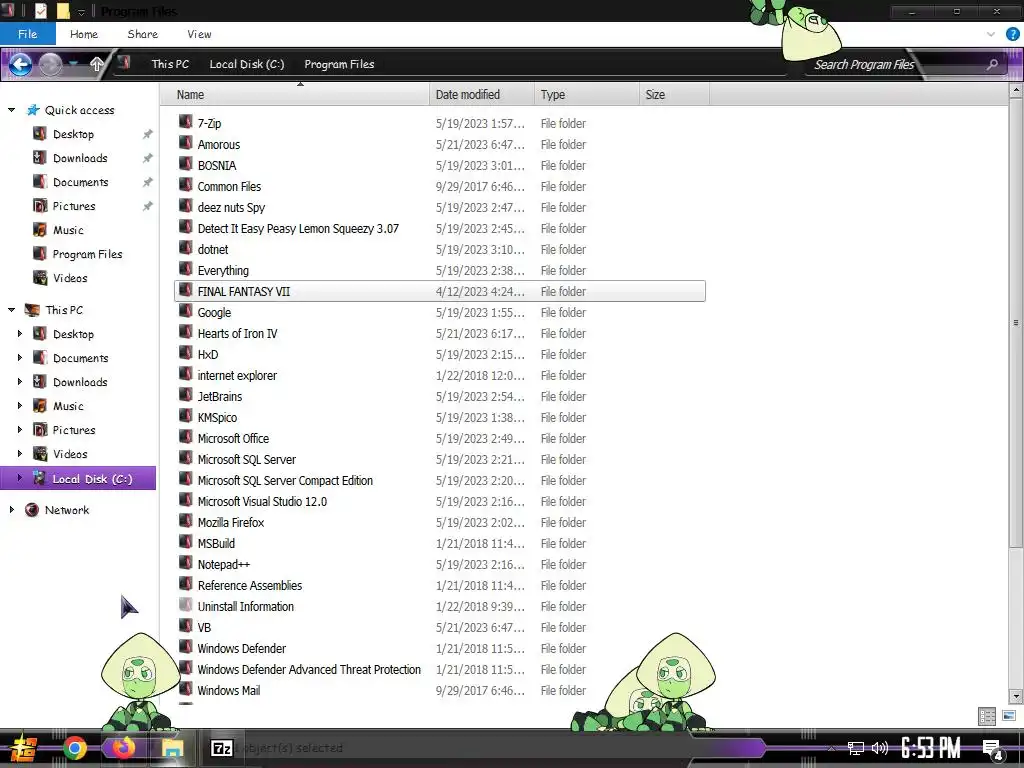Click This PC in the address bar

pyautogui.click(x=170, y=64)
